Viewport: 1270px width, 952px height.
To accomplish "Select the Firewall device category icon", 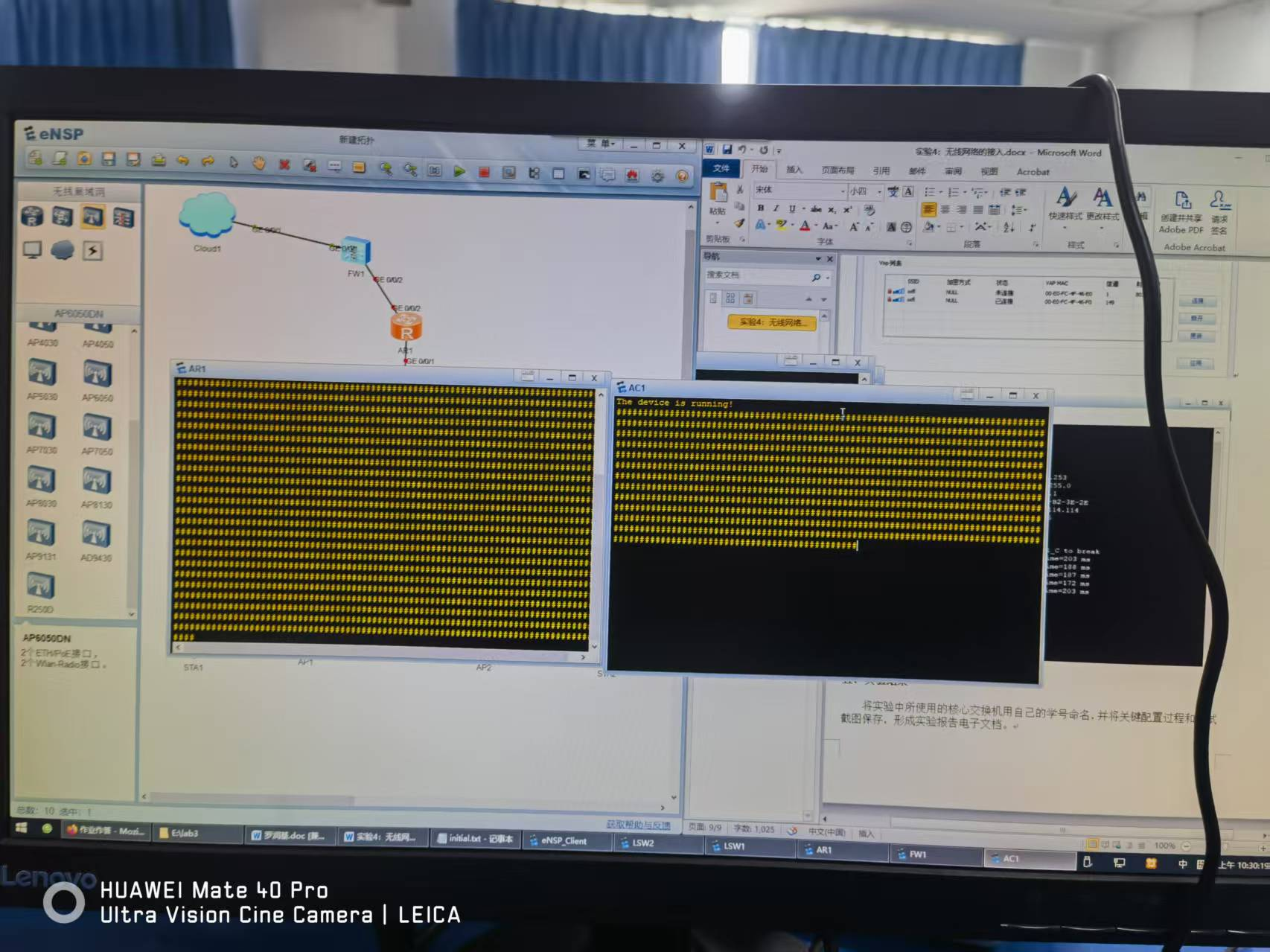I will tap(123, 218).
